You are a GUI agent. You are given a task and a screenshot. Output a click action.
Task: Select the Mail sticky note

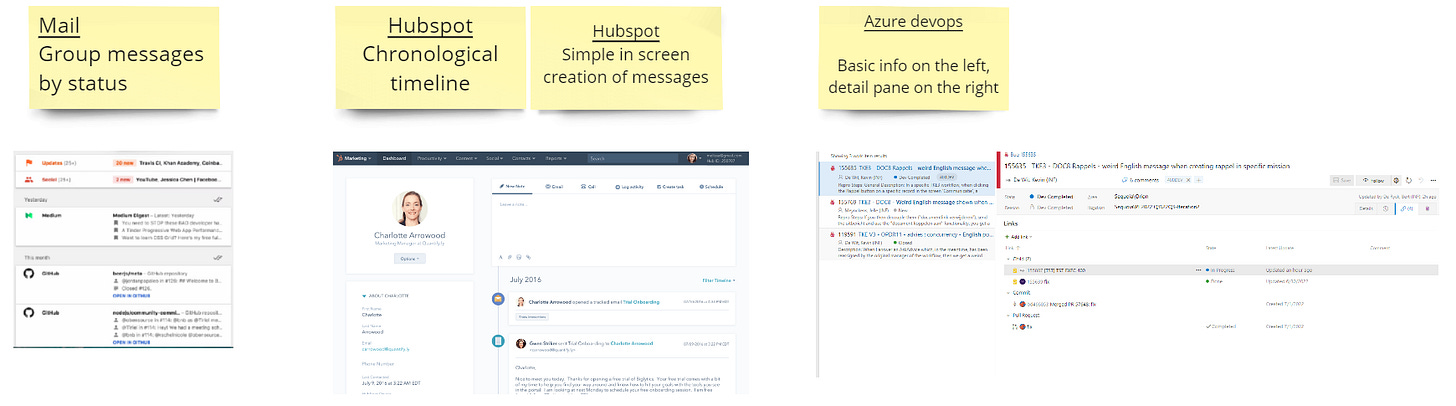pos(123,59)
